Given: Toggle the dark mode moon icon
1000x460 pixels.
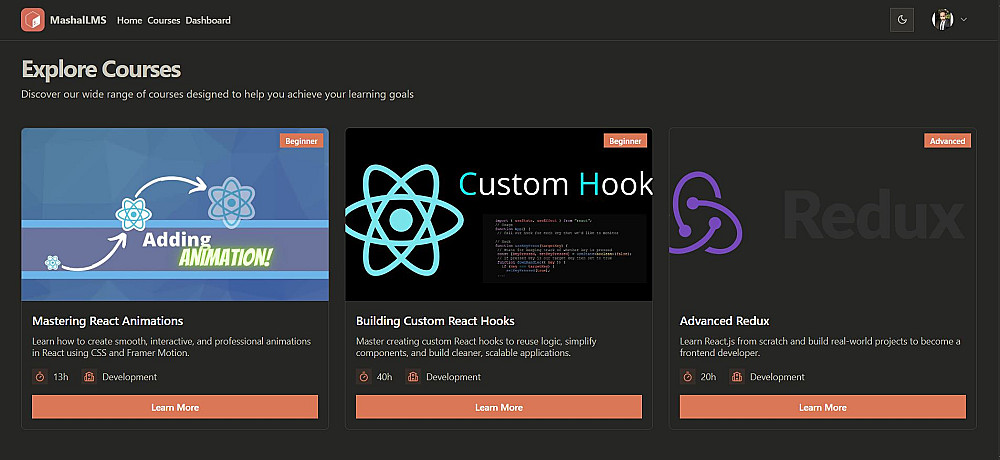Looking at the screenshot, I should (902, 20).
